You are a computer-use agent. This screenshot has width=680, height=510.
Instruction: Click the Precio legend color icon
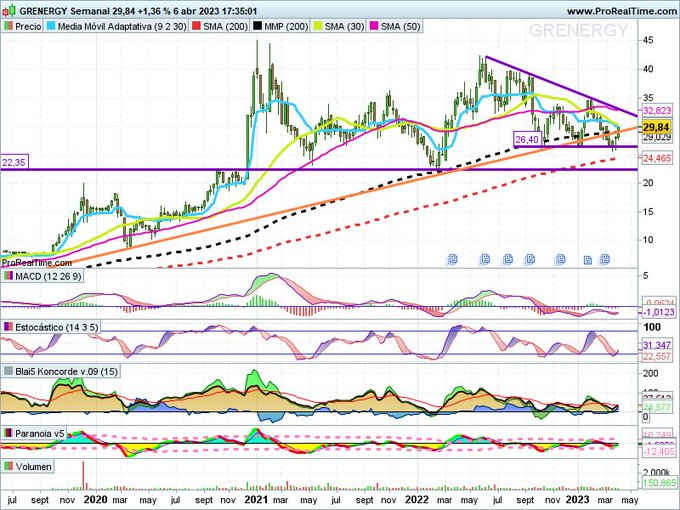pos(8,26)
